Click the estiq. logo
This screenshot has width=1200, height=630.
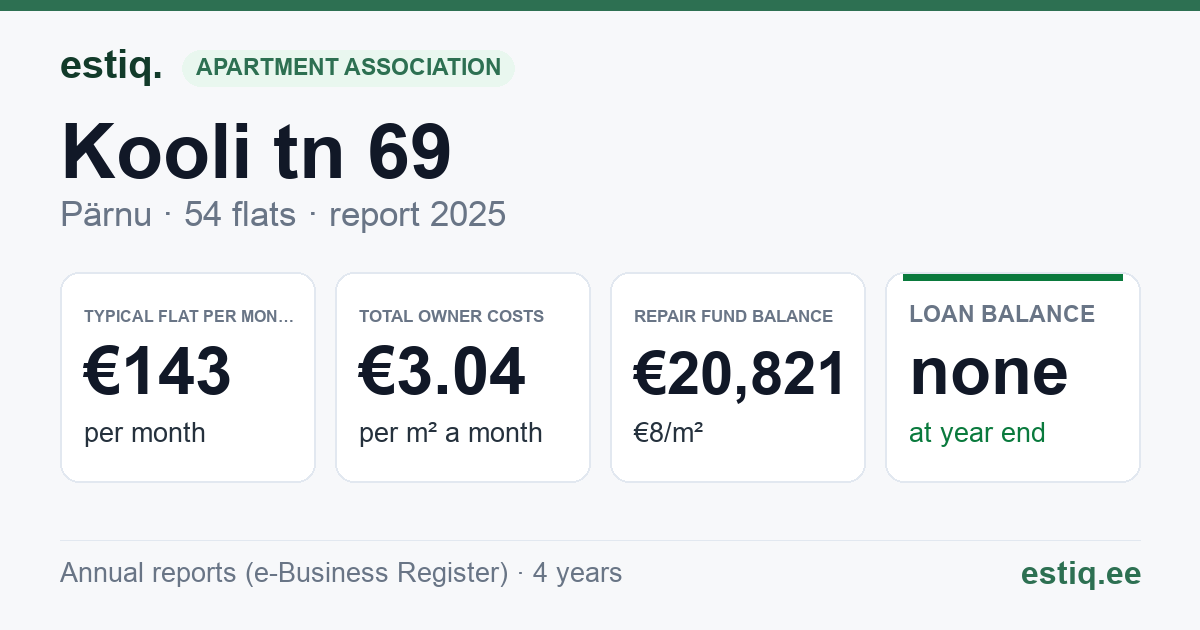click(x=111, y=66)
